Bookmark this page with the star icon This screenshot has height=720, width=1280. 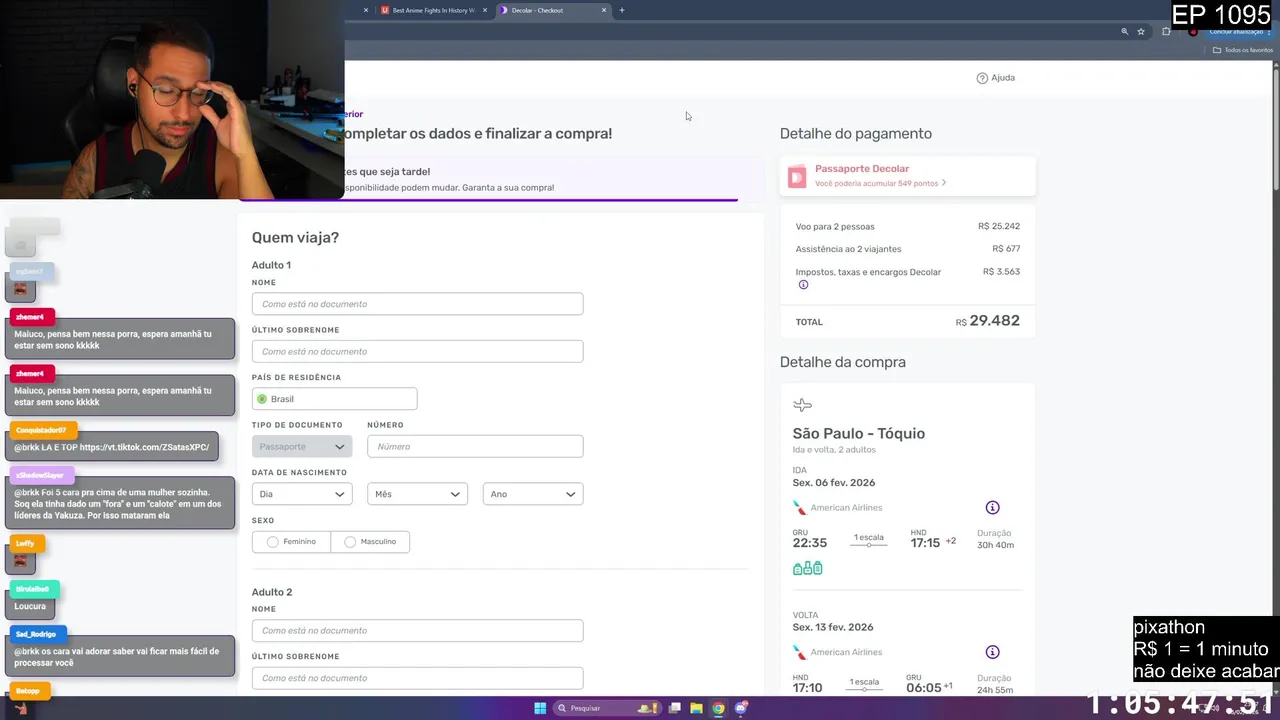click(1140, 31)
